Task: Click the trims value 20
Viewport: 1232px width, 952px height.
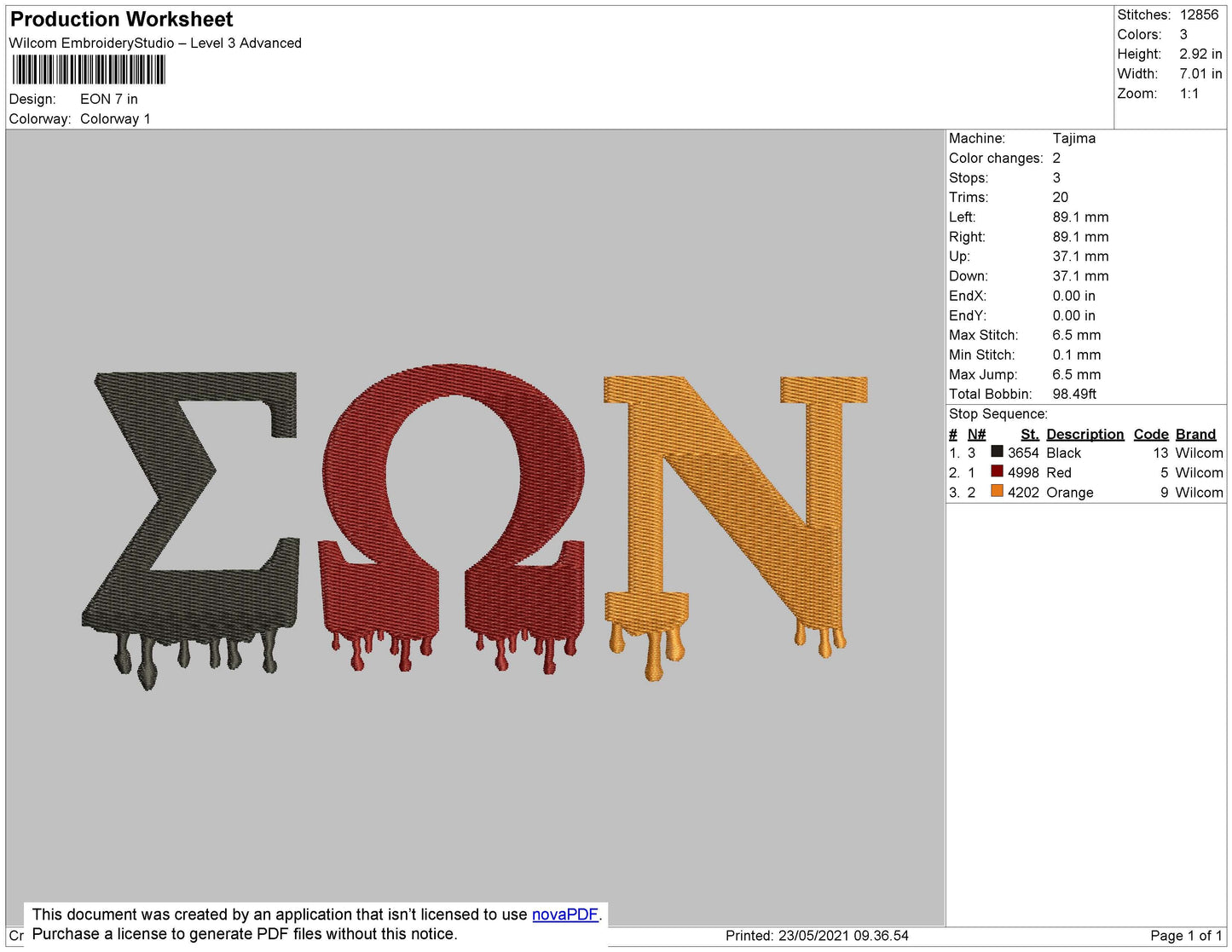Action: click(1061, 198)
